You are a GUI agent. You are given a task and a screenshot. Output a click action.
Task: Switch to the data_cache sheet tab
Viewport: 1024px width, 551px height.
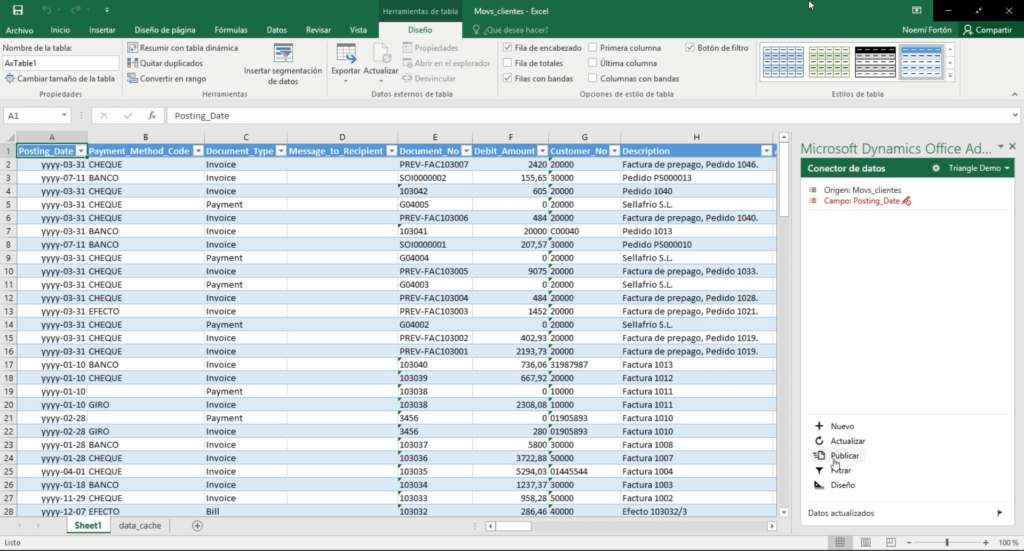pyautogui.click(x=139, y=526)
